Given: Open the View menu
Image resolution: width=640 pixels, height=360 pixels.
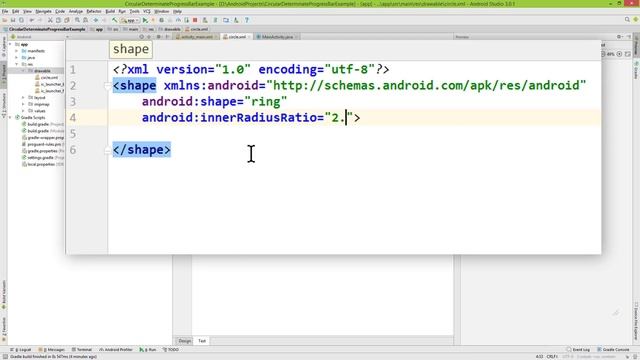Looking at the screenshot, I should click(x=27, y=11).
